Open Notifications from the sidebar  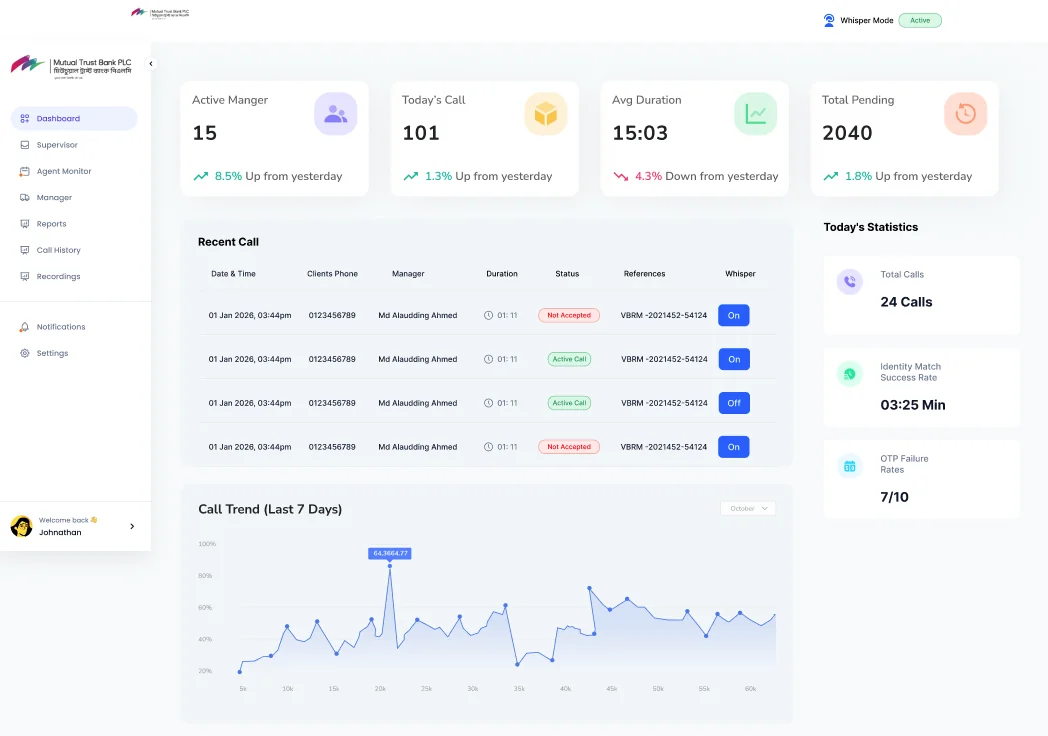coord(61,327)
